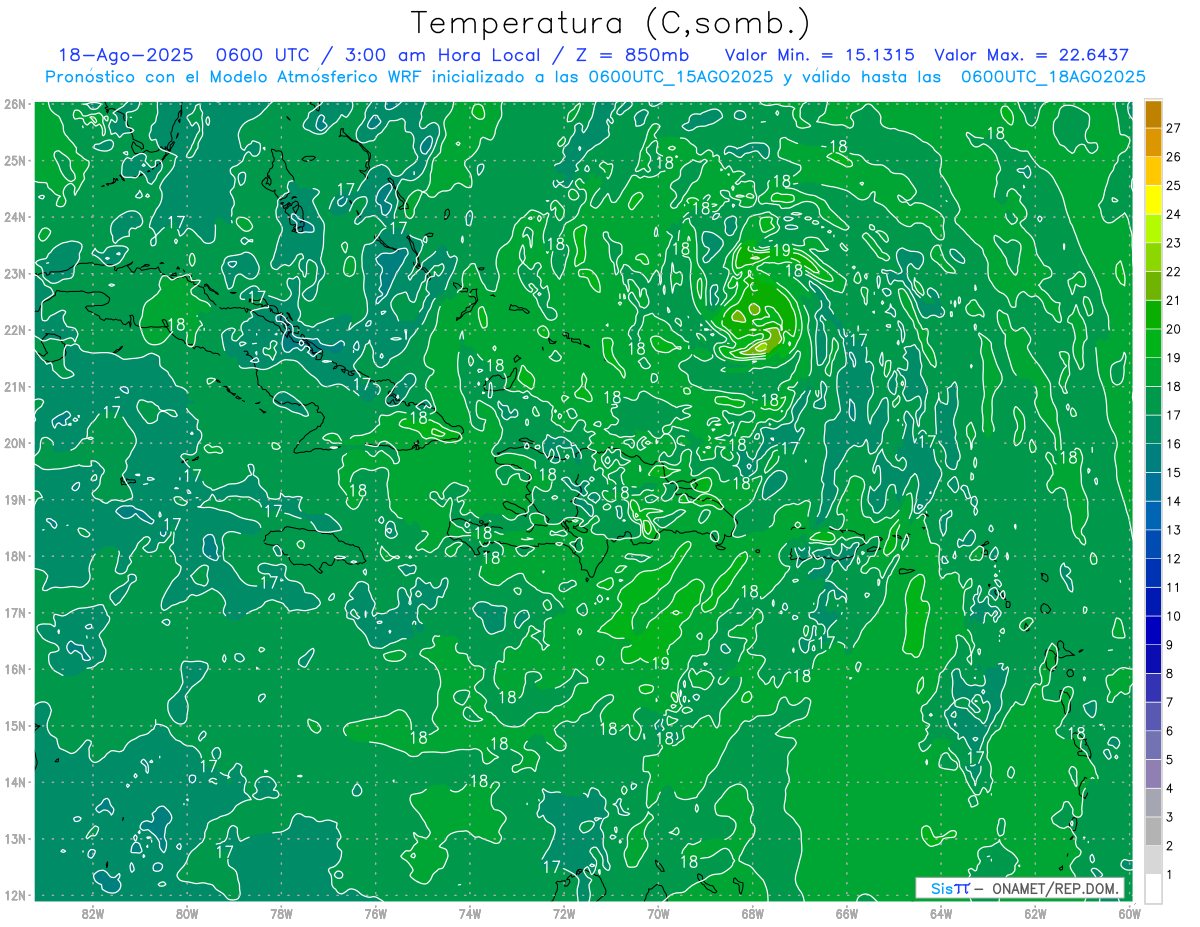Click the '13N' latitude axis label

(x=15, y=839)
